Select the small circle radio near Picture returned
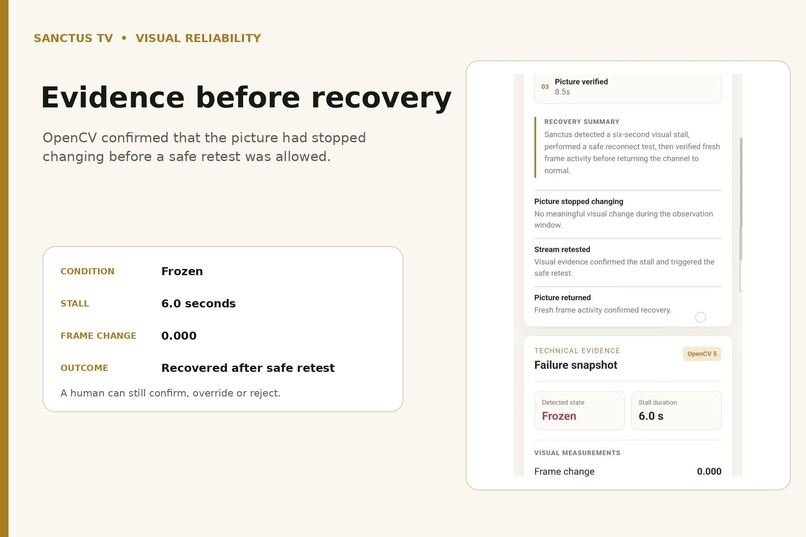The height and width of the screenshot is (537, 806). [x=700, y=317]
